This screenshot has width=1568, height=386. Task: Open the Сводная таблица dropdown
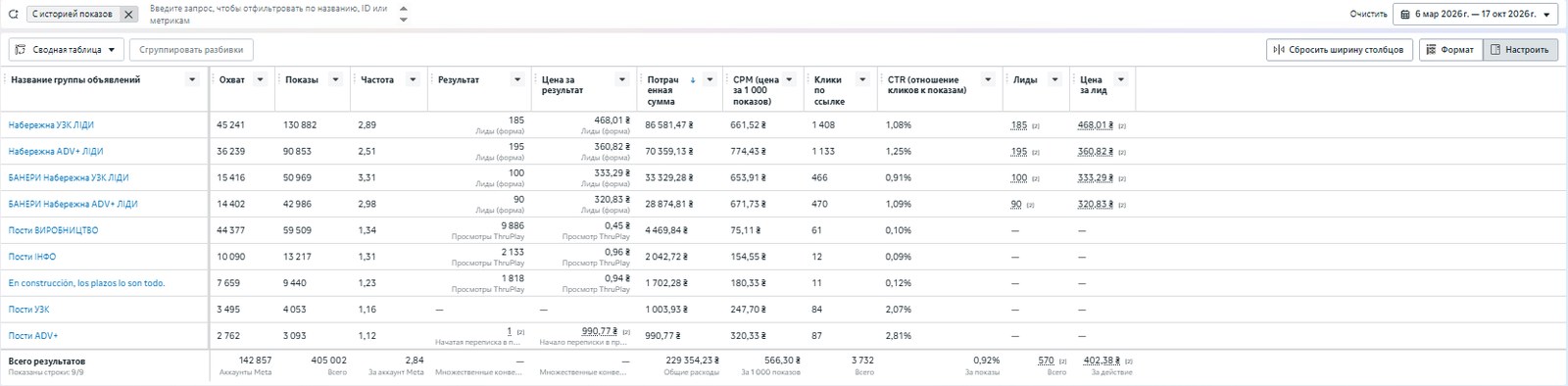67,50
